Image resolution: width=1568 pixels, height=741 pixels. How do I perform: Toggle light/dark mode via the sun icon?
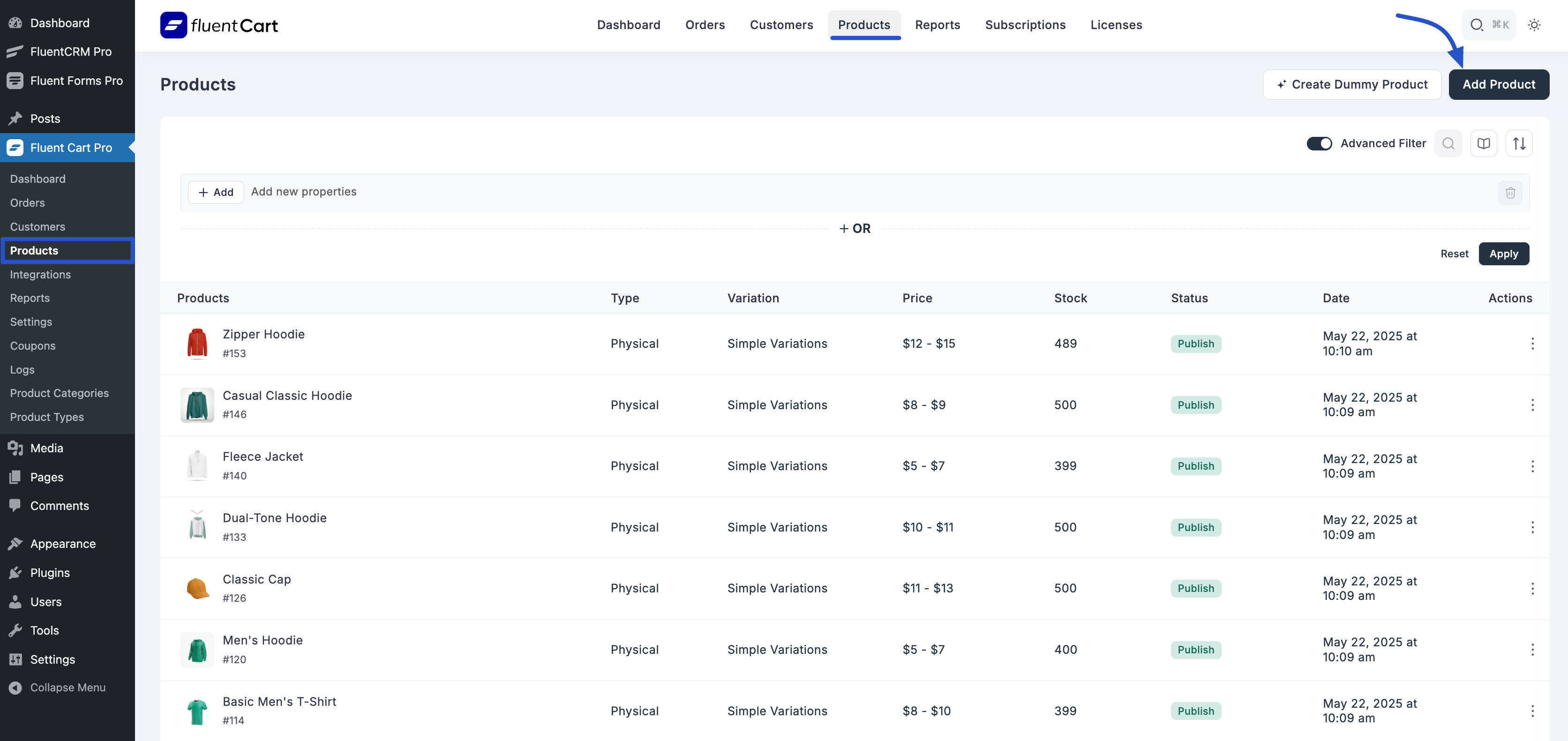tap(1535, 25)
